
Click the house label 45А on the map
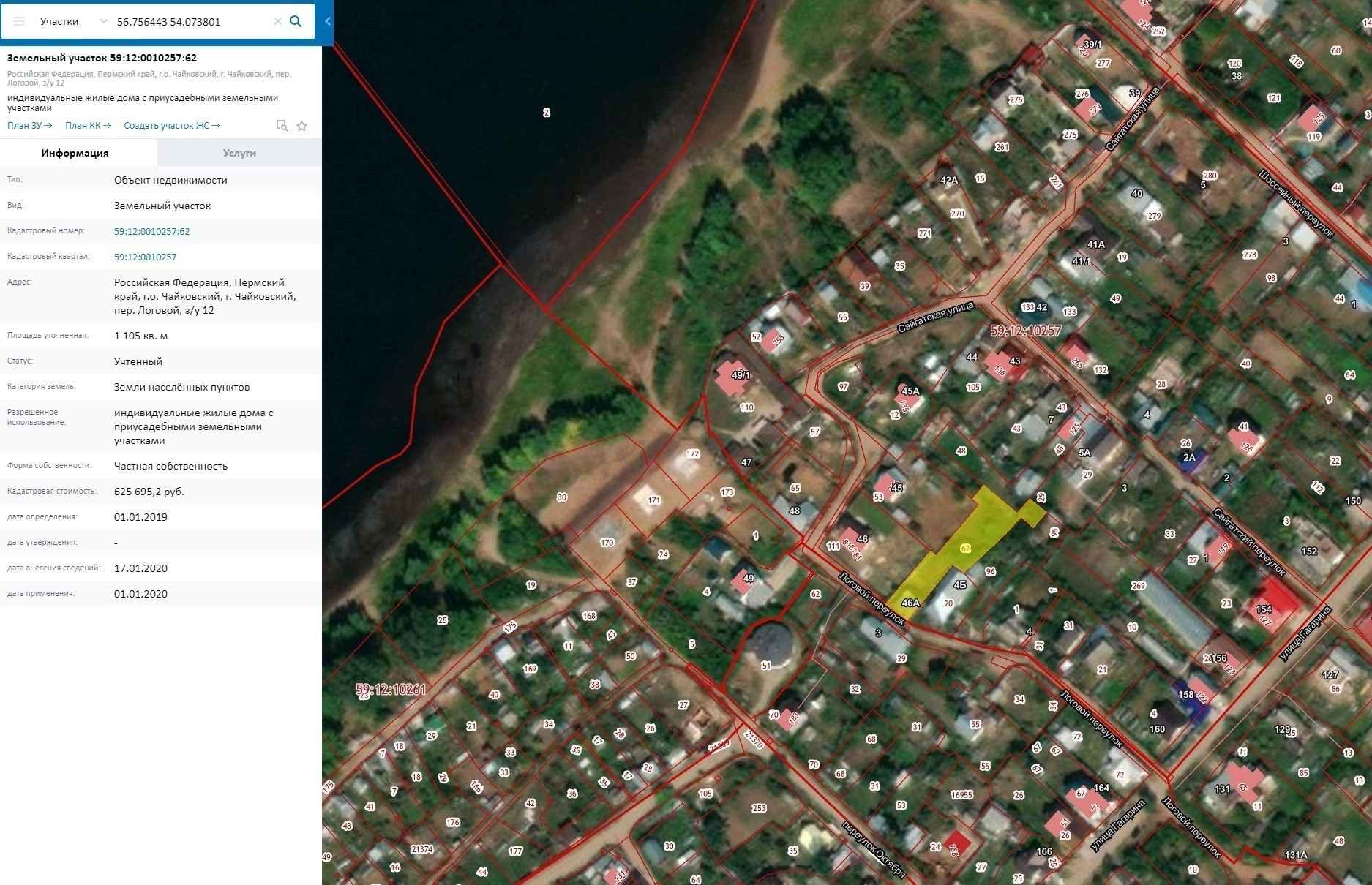[910, 391]
